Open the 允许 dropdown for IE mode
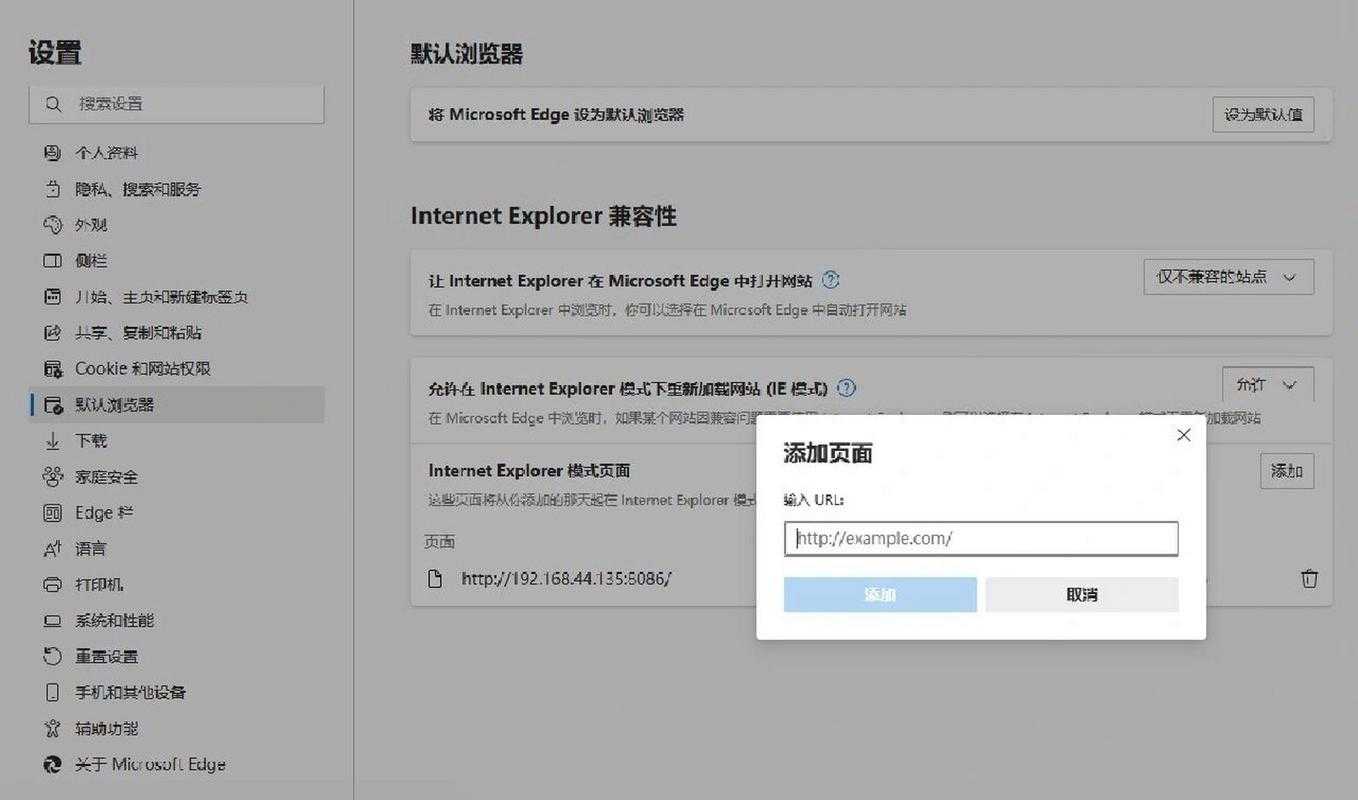Screen dimensions: 1358x800 (1268, 385)
